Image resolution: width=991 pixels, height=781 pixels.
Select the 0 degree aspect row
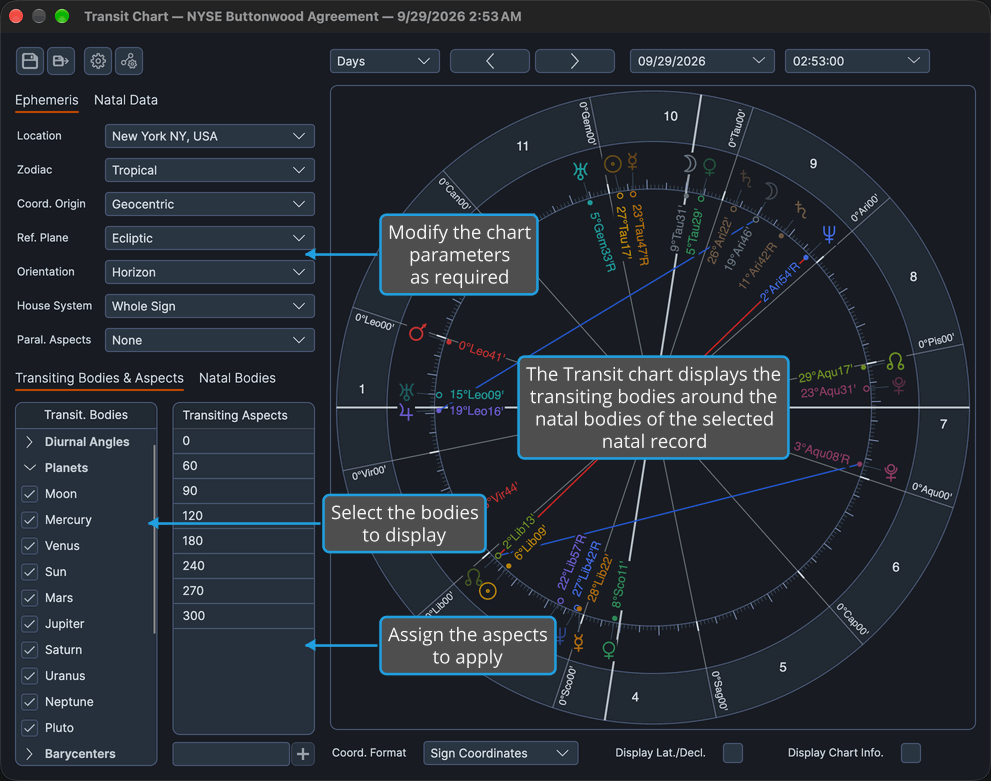[x=244, y=441]
